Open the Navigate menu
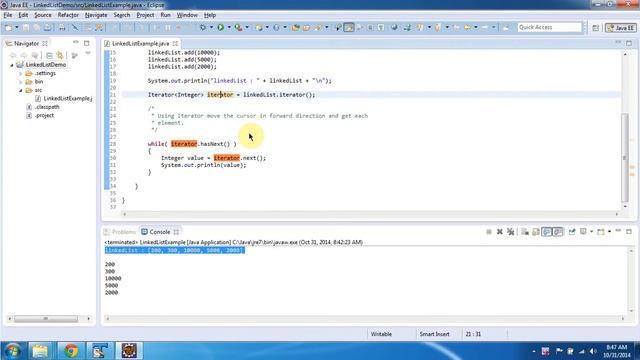Viewport: 640px width, 360px height. pyautogui.click(x=96, y=15)
